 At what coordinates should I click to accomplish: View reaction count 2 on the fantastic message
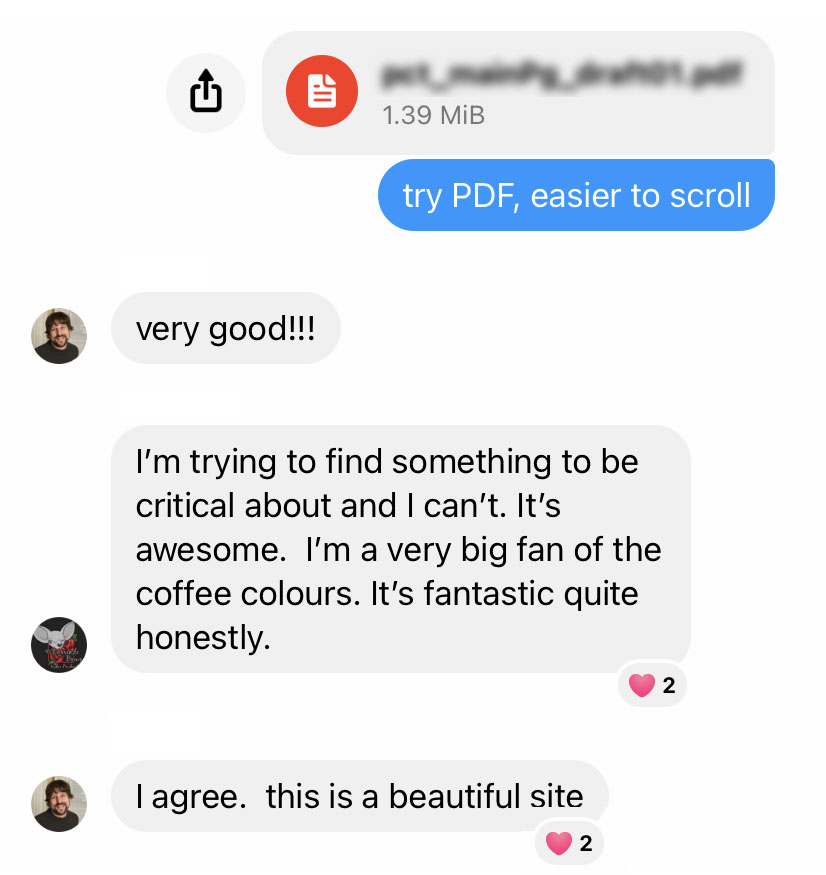pyautogui.click(x=669, y=685)
